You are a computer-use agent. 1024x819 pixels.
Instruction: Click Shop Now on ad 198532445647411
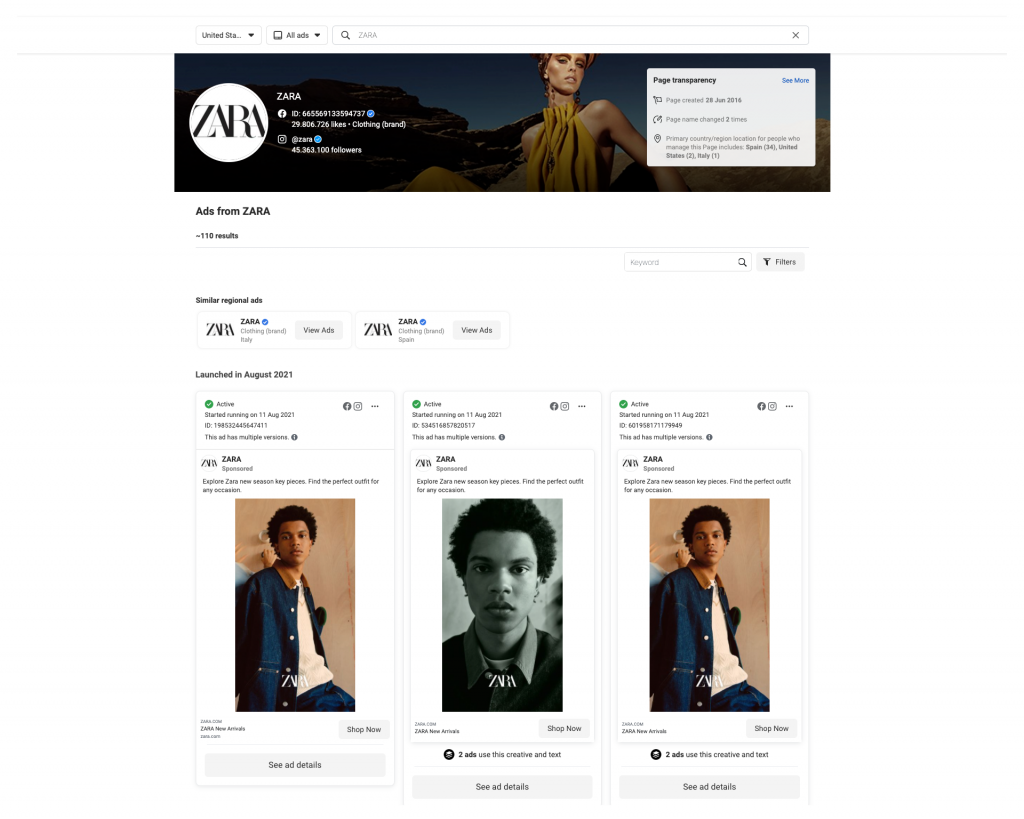[364, 730]
